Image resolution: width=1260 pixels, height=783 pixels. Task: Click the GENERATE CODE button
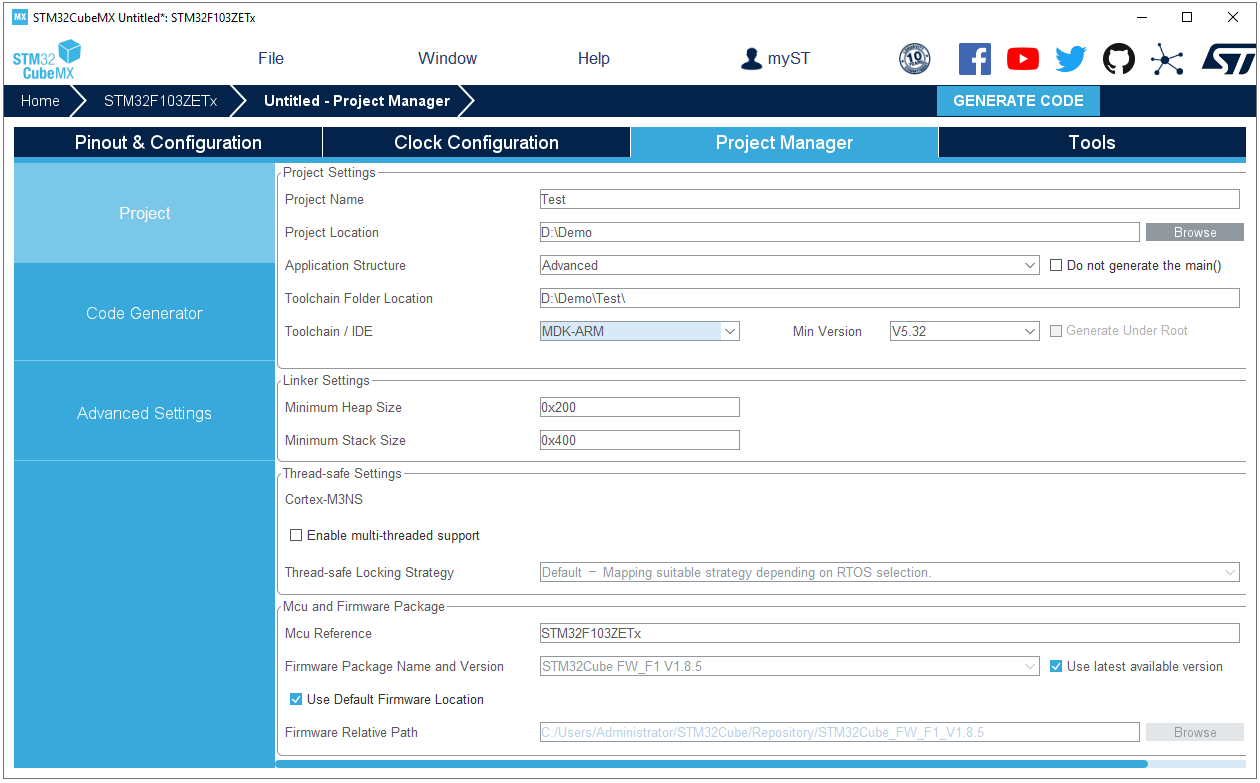pos(1018,101)
